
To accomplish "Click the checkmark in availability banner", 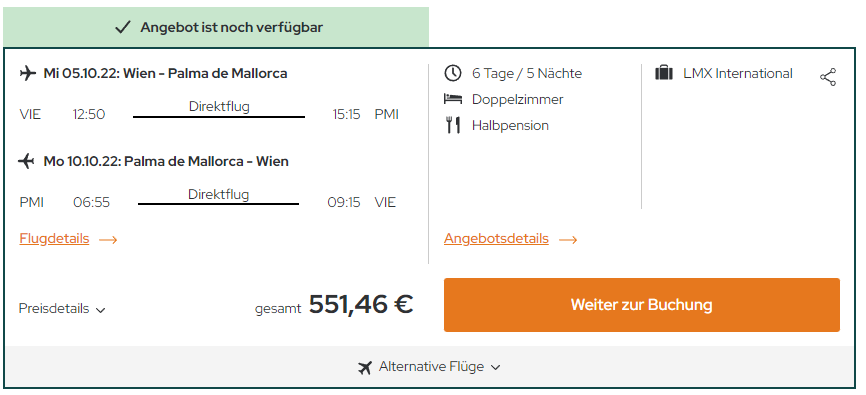I will coord(123,27).
